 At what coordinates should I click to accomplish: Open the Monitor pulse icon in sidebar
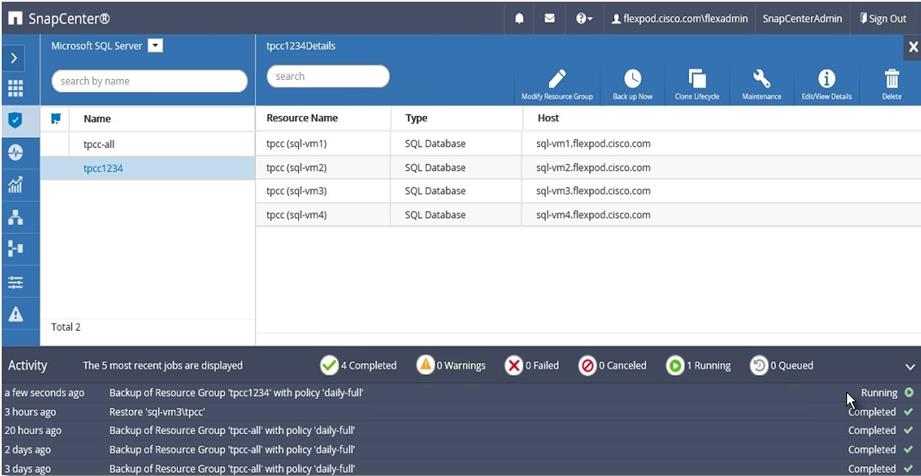(15, 153)
